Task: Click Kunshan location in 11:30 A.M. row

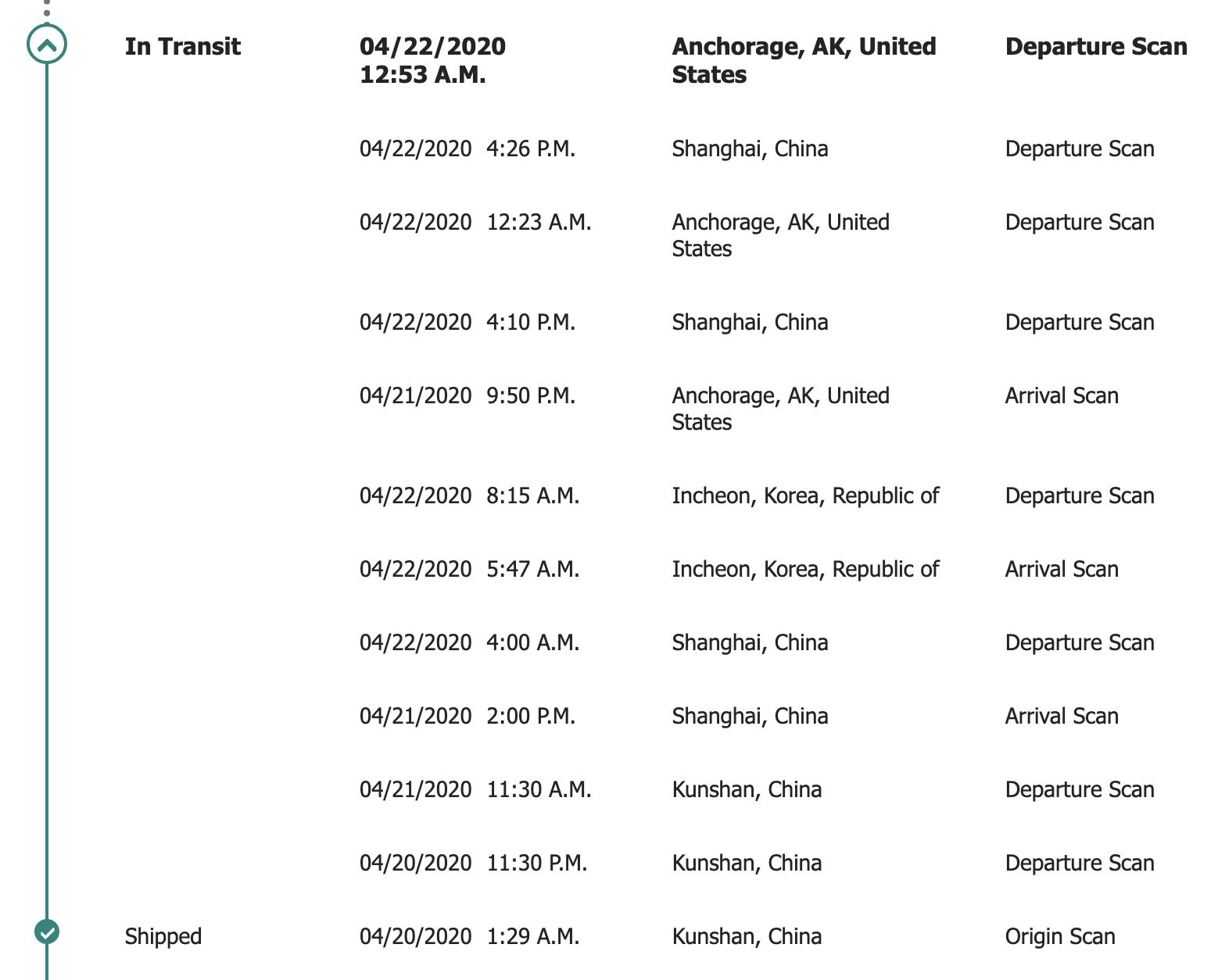Action: click(x=746, y=789)
